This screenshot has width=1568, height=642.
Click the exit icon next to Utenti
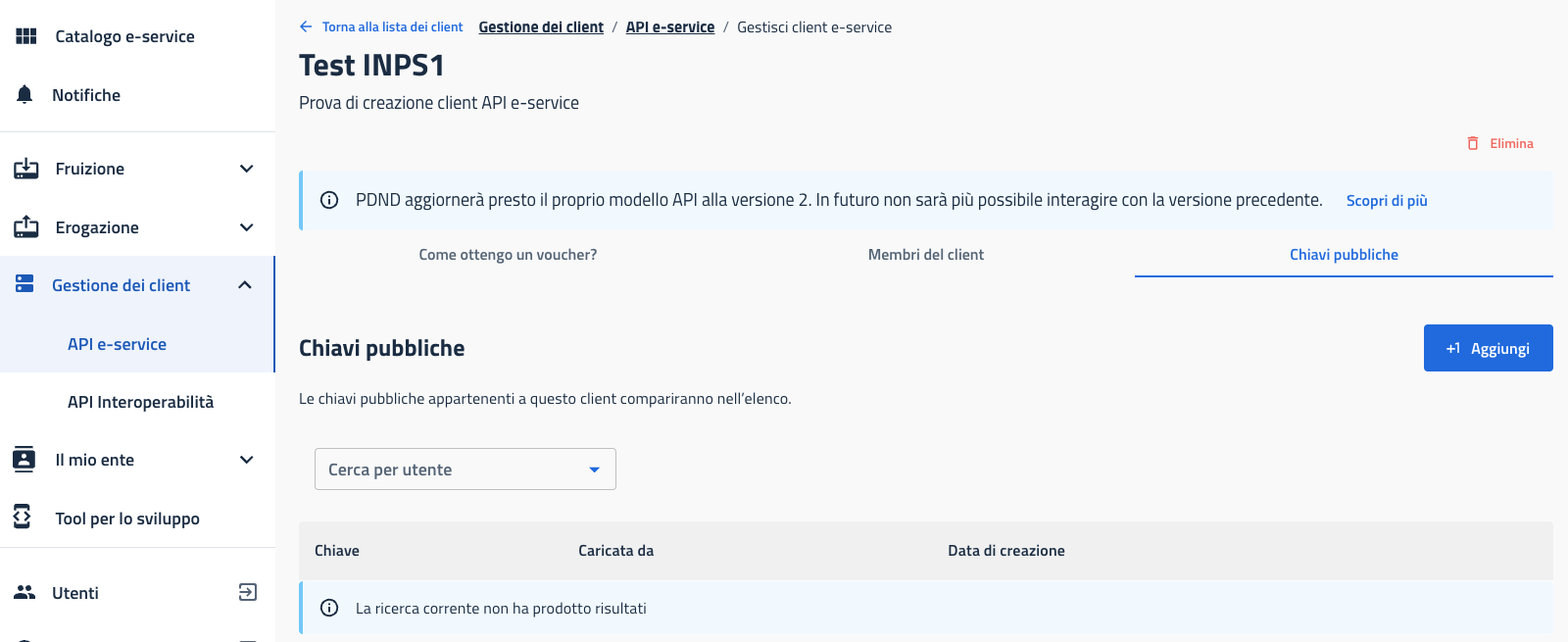[x=248, y=592]
